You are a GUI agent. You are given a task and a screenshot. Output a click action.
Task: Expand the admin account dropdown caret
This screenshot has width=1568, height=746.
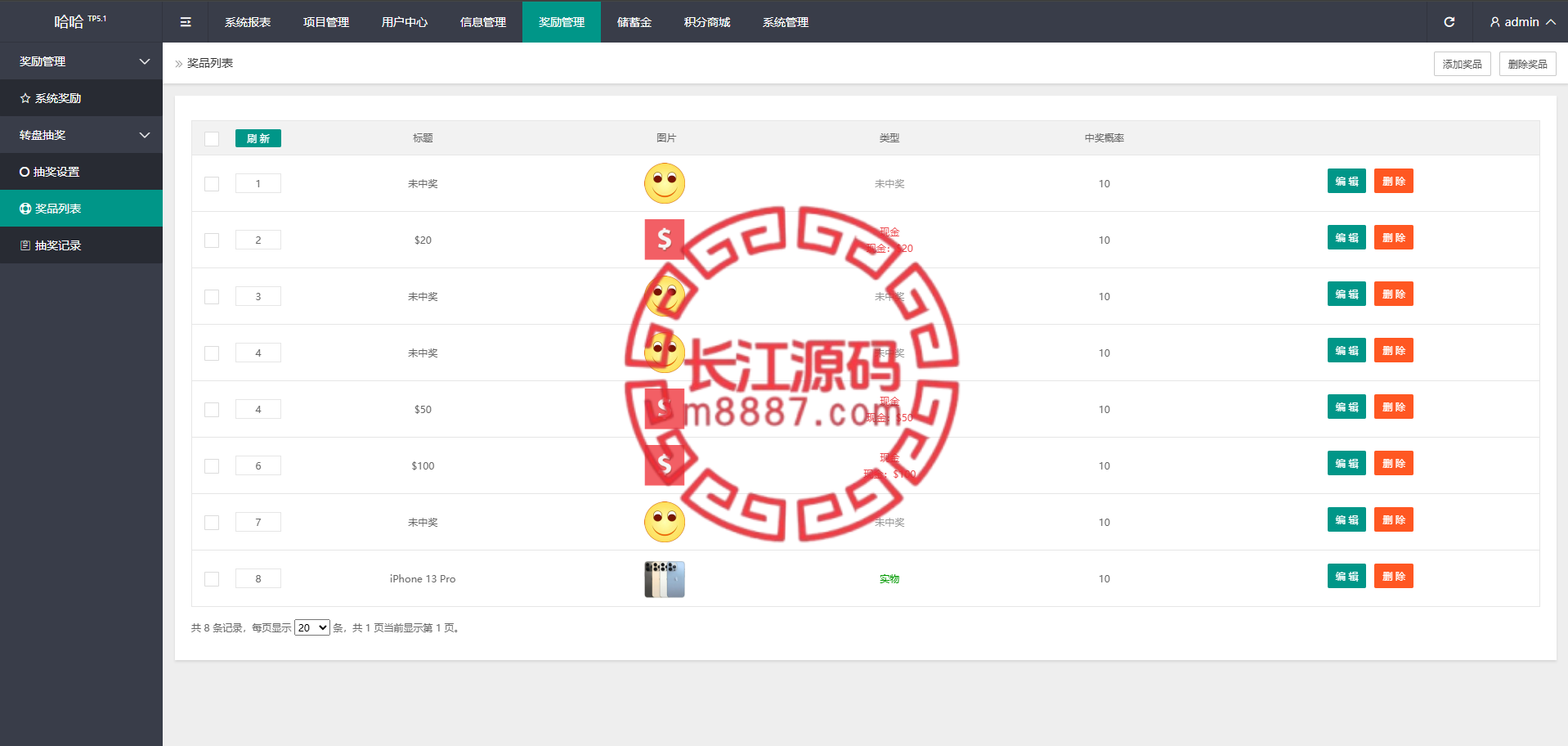tap(1551, 22)
